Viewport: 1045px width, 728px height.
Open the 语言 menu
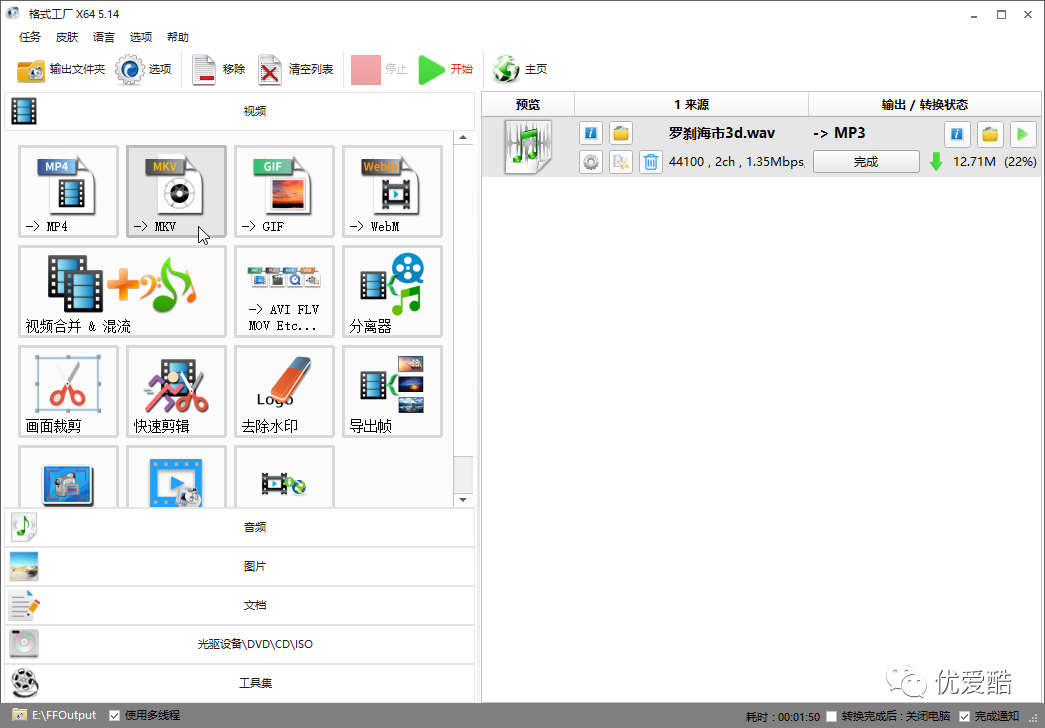point(103,37)
